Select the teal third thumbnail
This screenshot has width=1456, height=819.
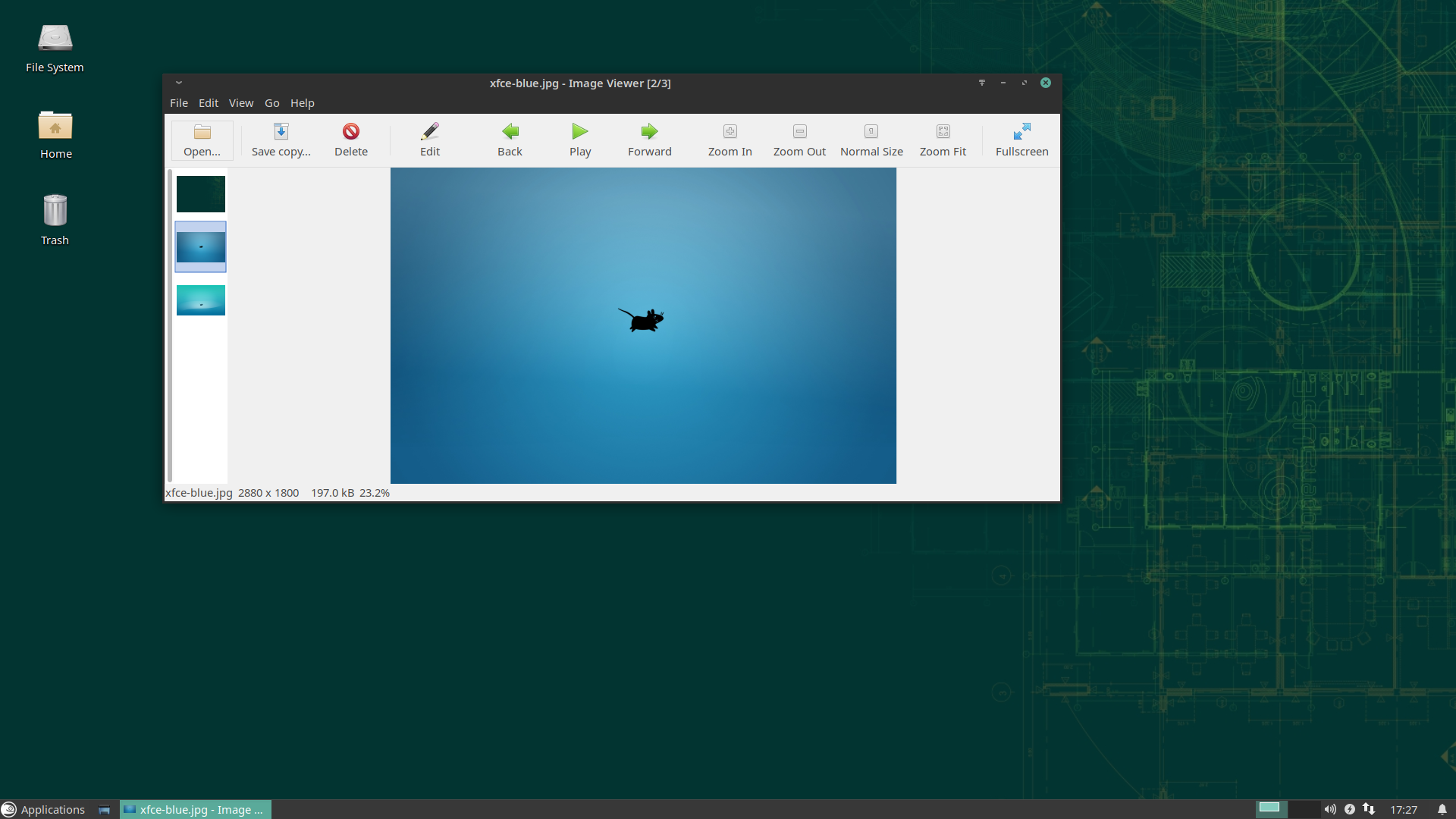(201, 300)
